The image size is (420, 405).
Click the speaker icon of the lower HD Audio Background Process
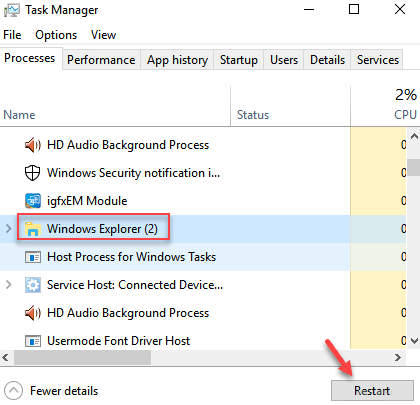click(x=33, y=313)
